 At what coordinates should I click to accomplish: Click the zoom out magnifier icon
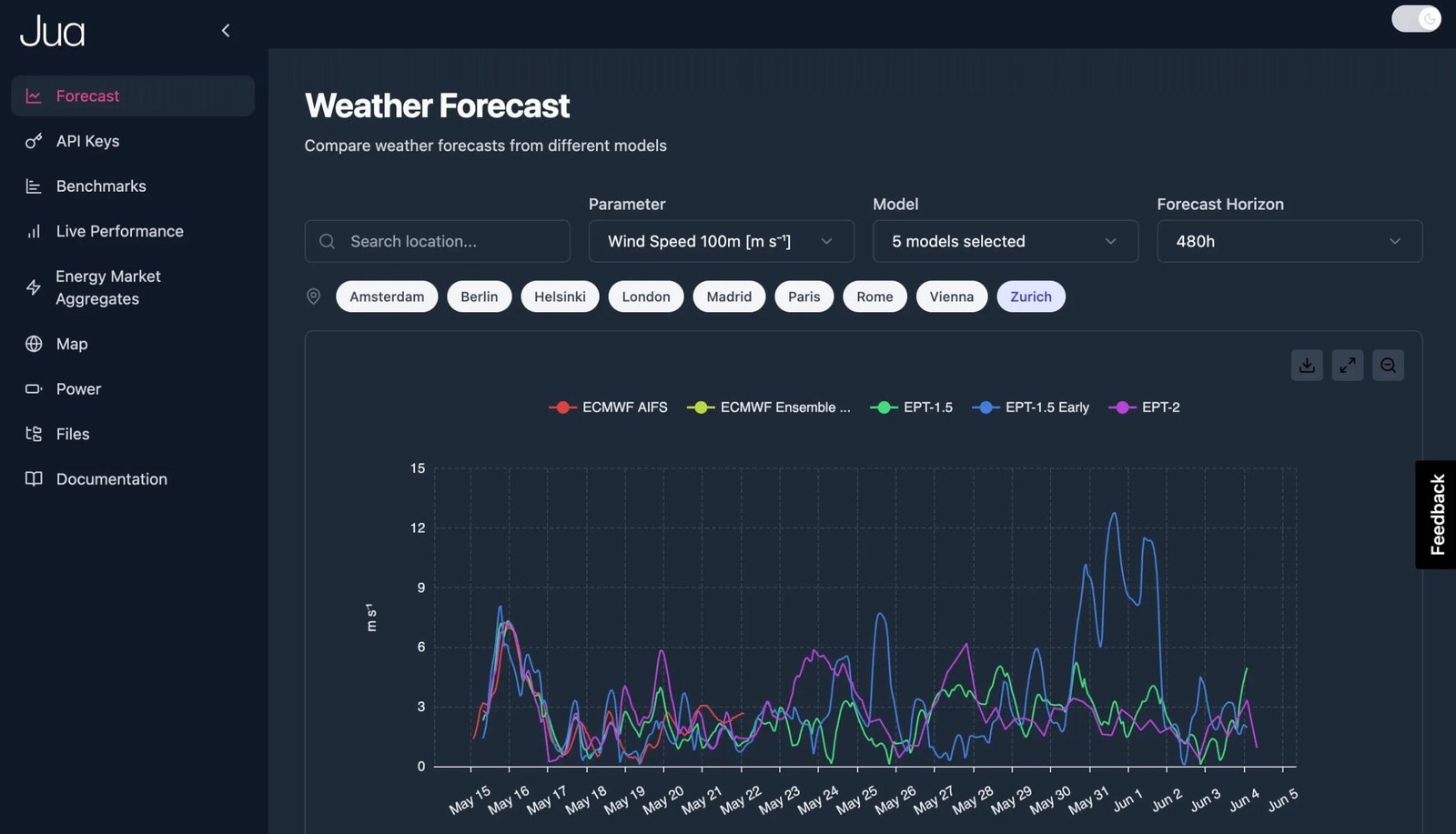tap(1388, 366)
